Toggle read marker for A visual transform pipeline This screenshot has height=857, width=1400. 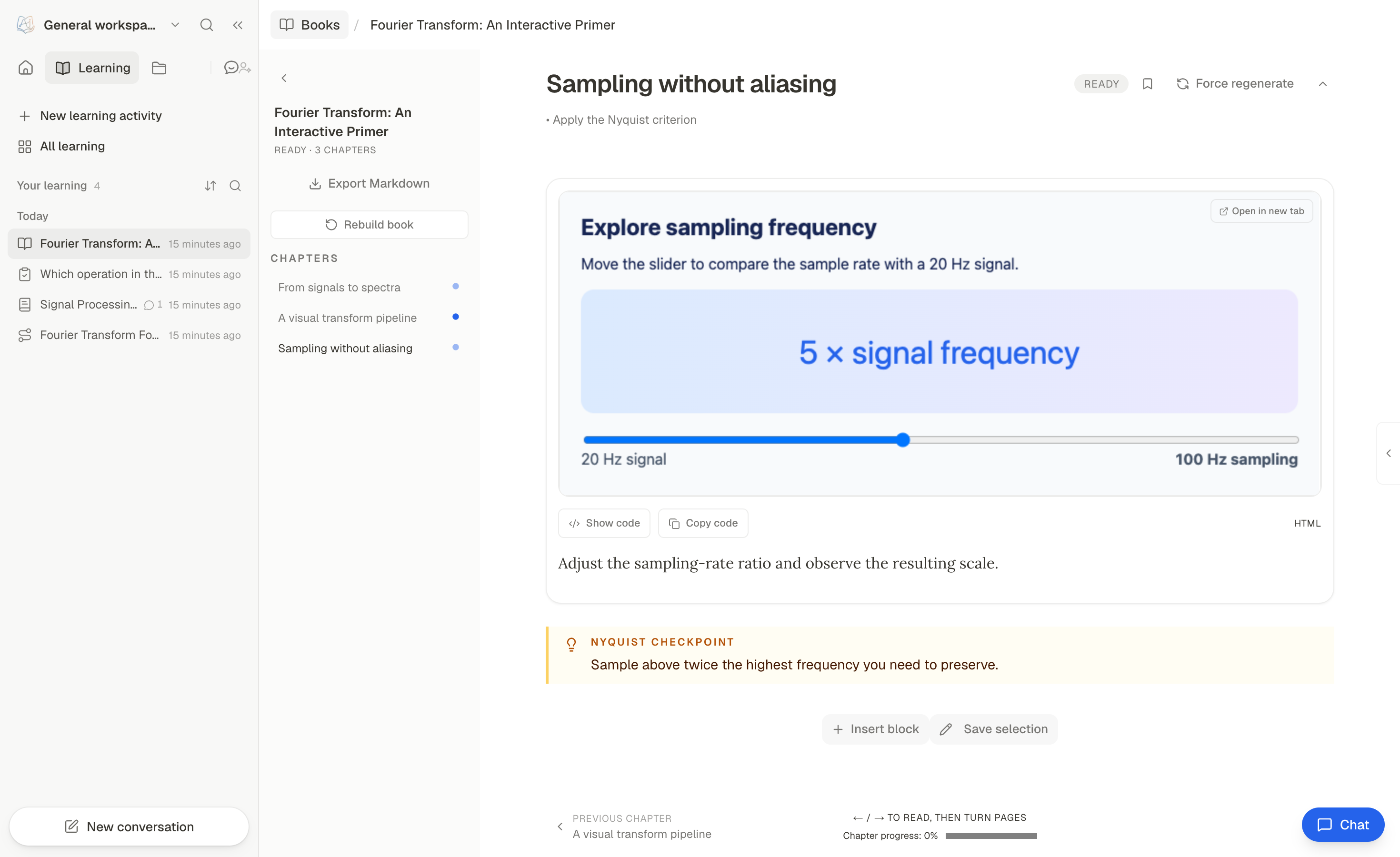pos(455,317)
